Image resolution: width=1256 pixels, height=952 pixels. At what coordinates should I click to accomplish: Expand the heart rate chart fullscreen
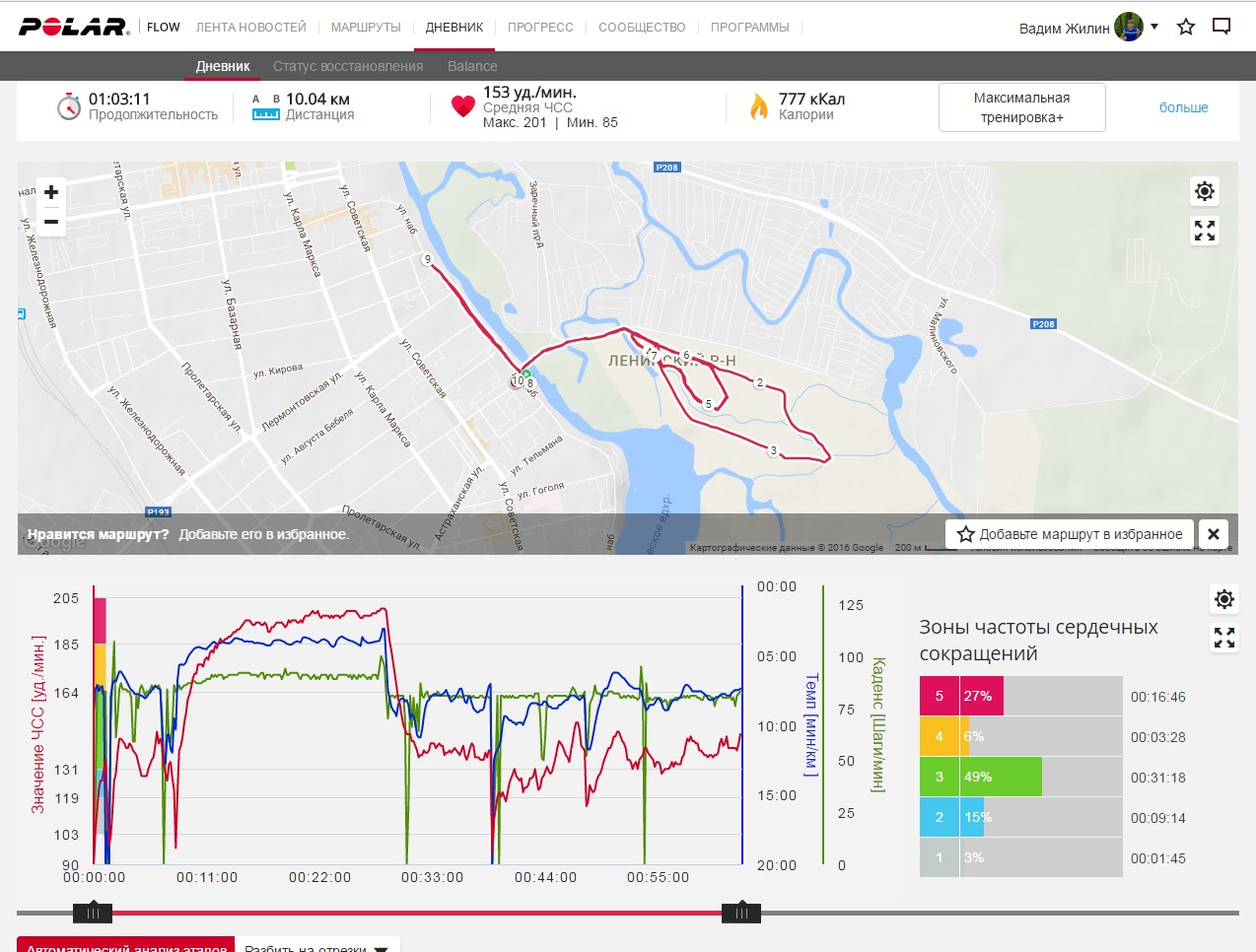(x=1224, y=639)
